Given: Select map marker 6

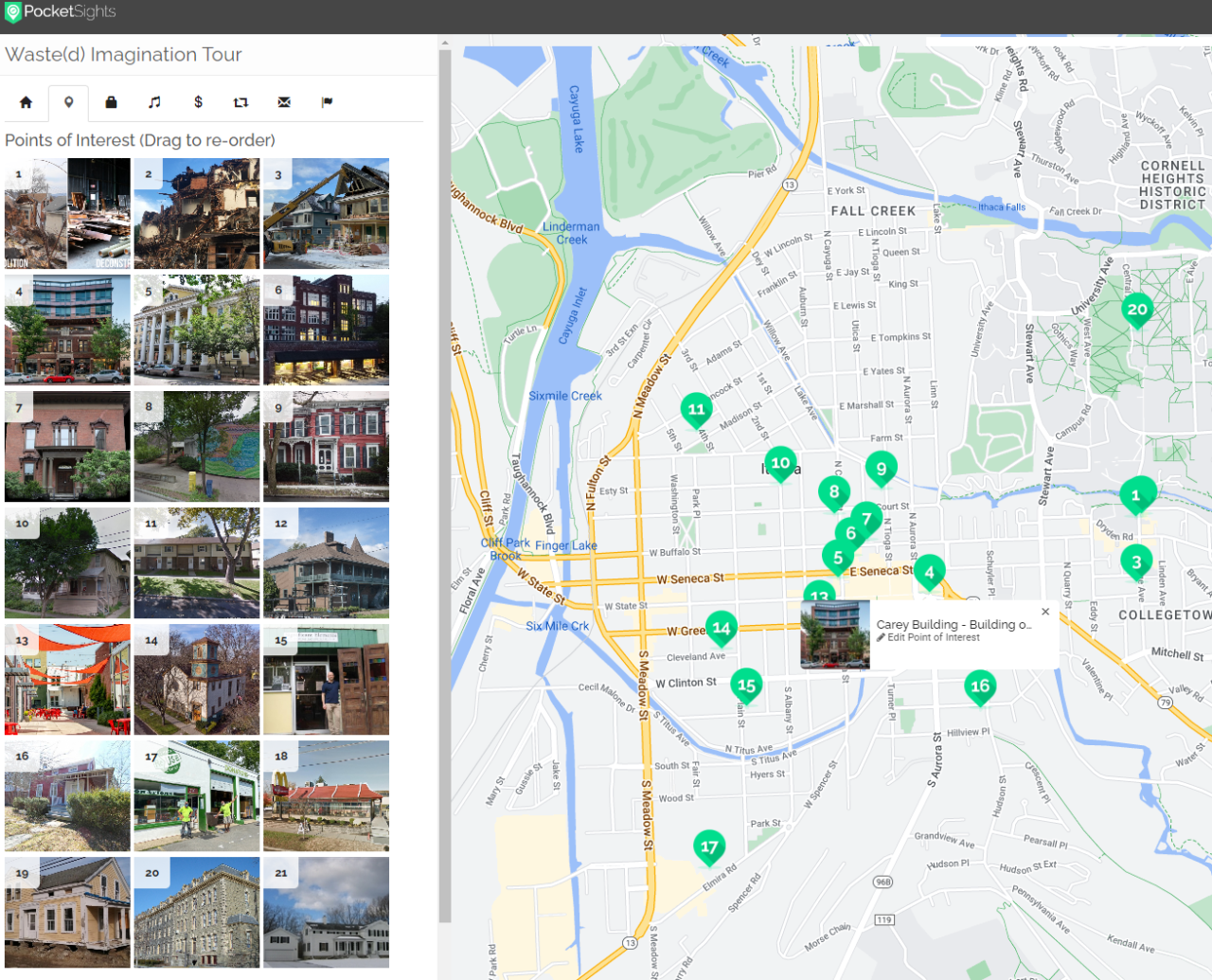Looking at the screenshot, I should click(x=848, y=534).
